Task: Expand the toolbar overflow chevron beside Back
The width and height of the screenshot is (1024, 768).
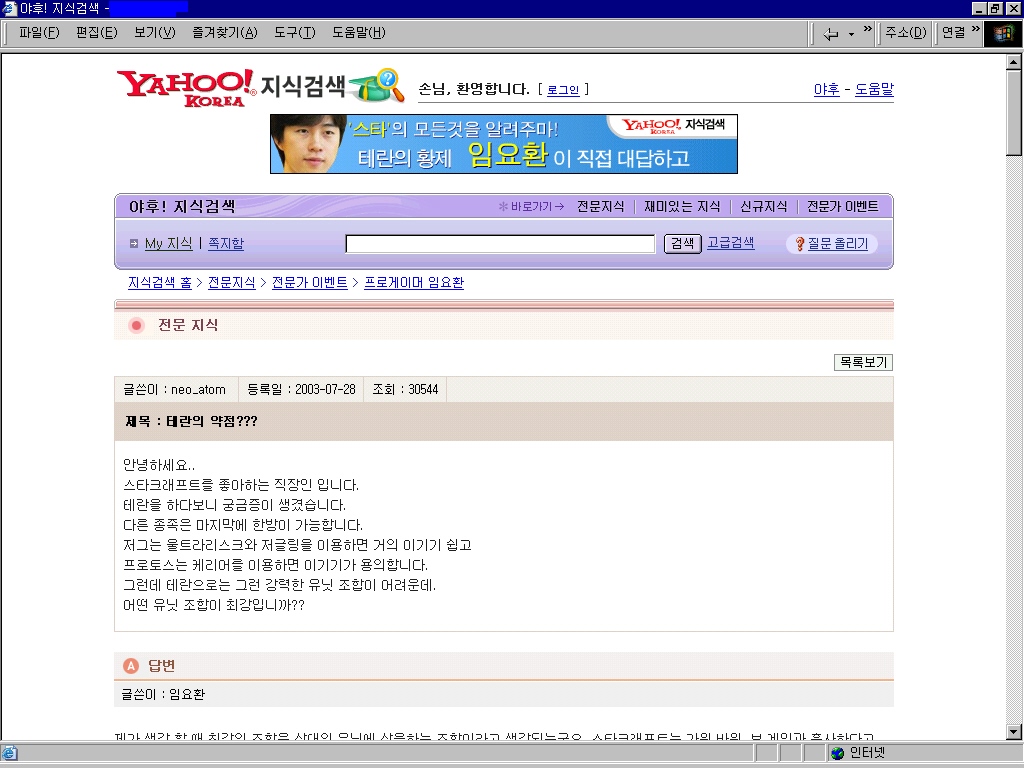Action: 867,29
